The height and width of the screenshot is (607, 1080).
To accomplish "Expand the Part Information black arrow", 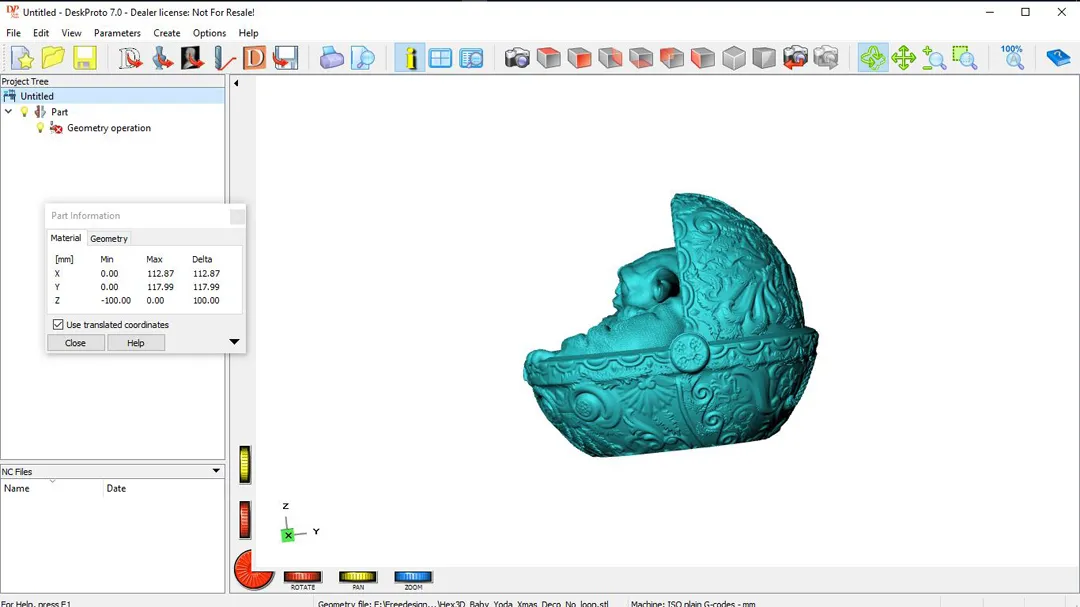I will [234, 342].
